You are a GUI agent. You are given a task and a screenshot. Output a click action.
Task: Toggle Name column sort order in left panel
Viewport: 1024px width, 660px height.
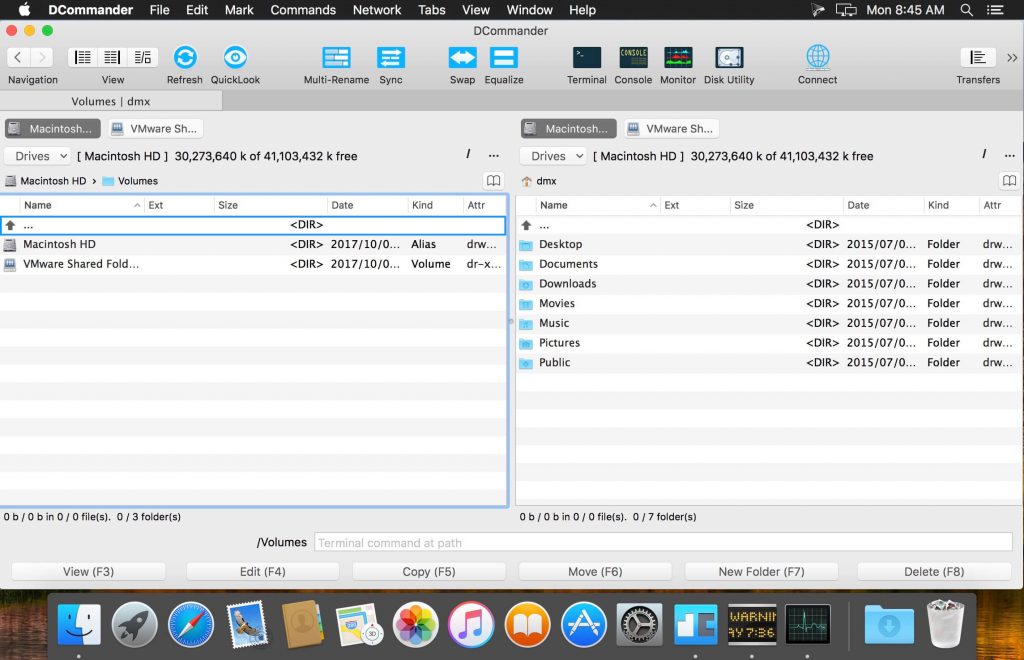pos(75,205)
